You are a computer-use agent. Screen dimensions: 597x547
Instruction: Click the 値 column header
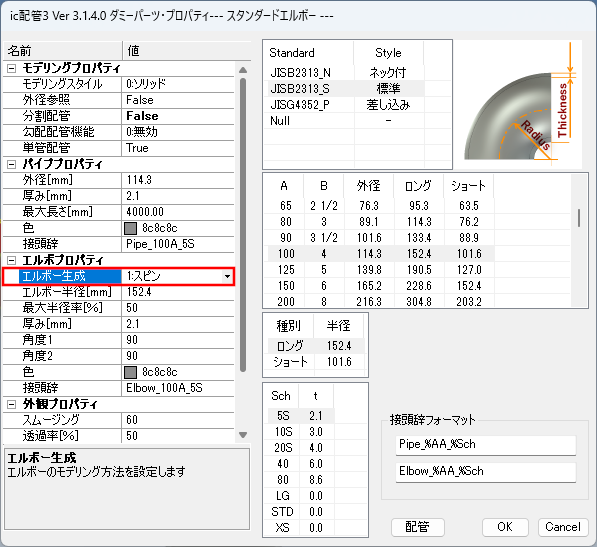coord(187,51)
